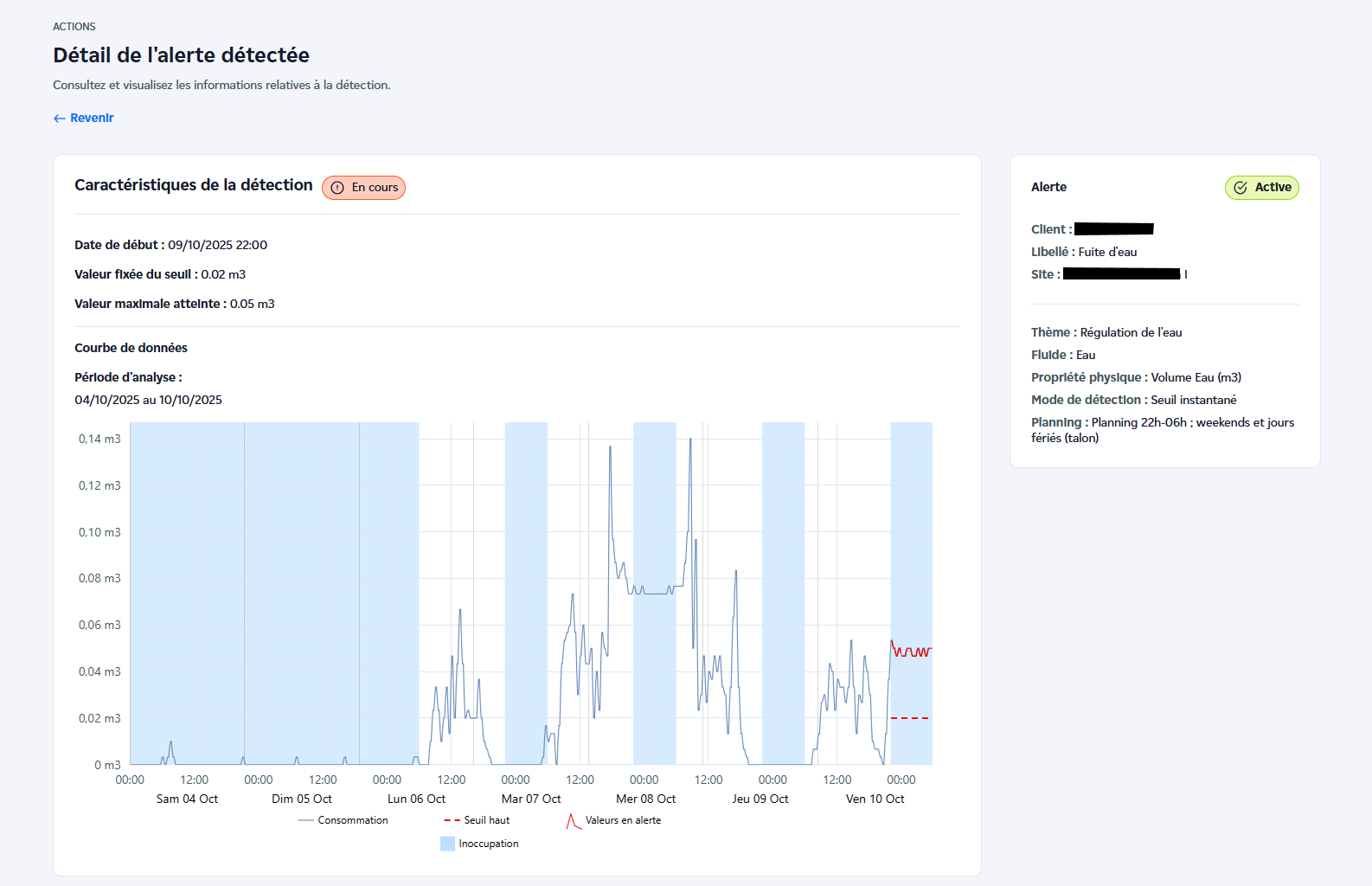Click the red Valeurs en alerte legend icon

574,821
